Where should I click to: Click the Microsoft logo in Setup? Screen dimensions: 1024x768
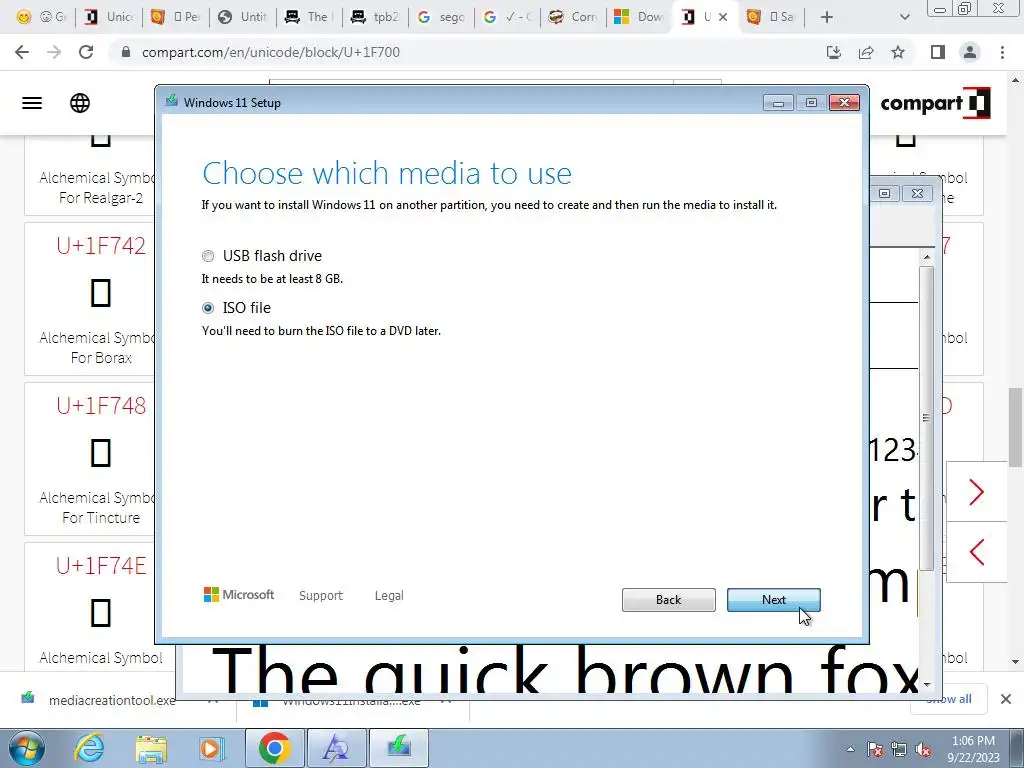[239, 595]
